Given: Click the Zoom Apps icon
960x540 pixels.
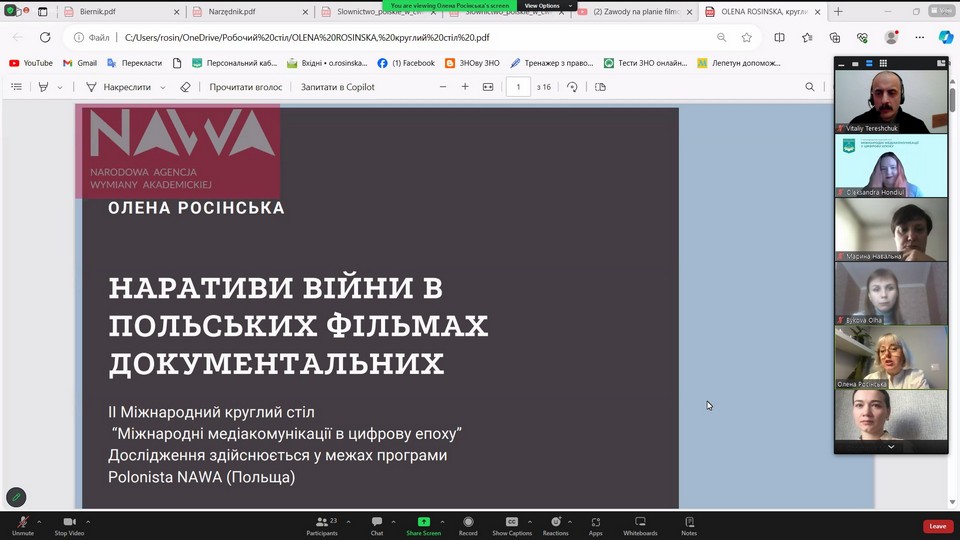Looking at the screenshot, I should [x=596, y=522].
